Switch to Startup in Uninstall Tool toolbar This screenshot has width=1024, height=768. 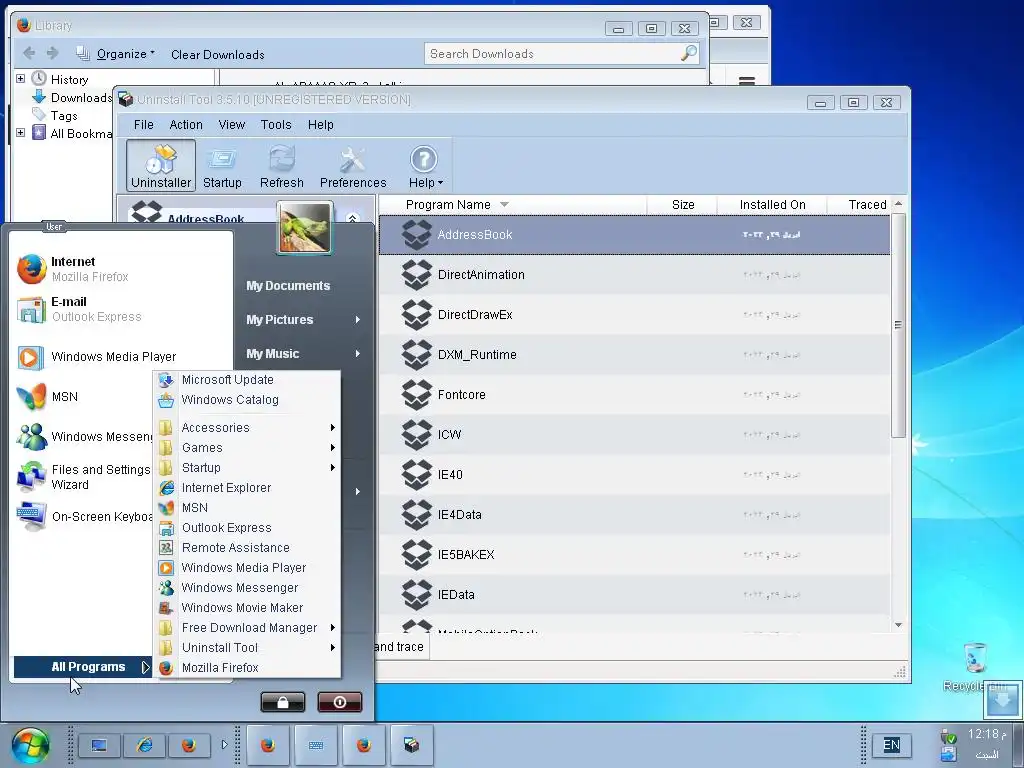pos(222,166)
